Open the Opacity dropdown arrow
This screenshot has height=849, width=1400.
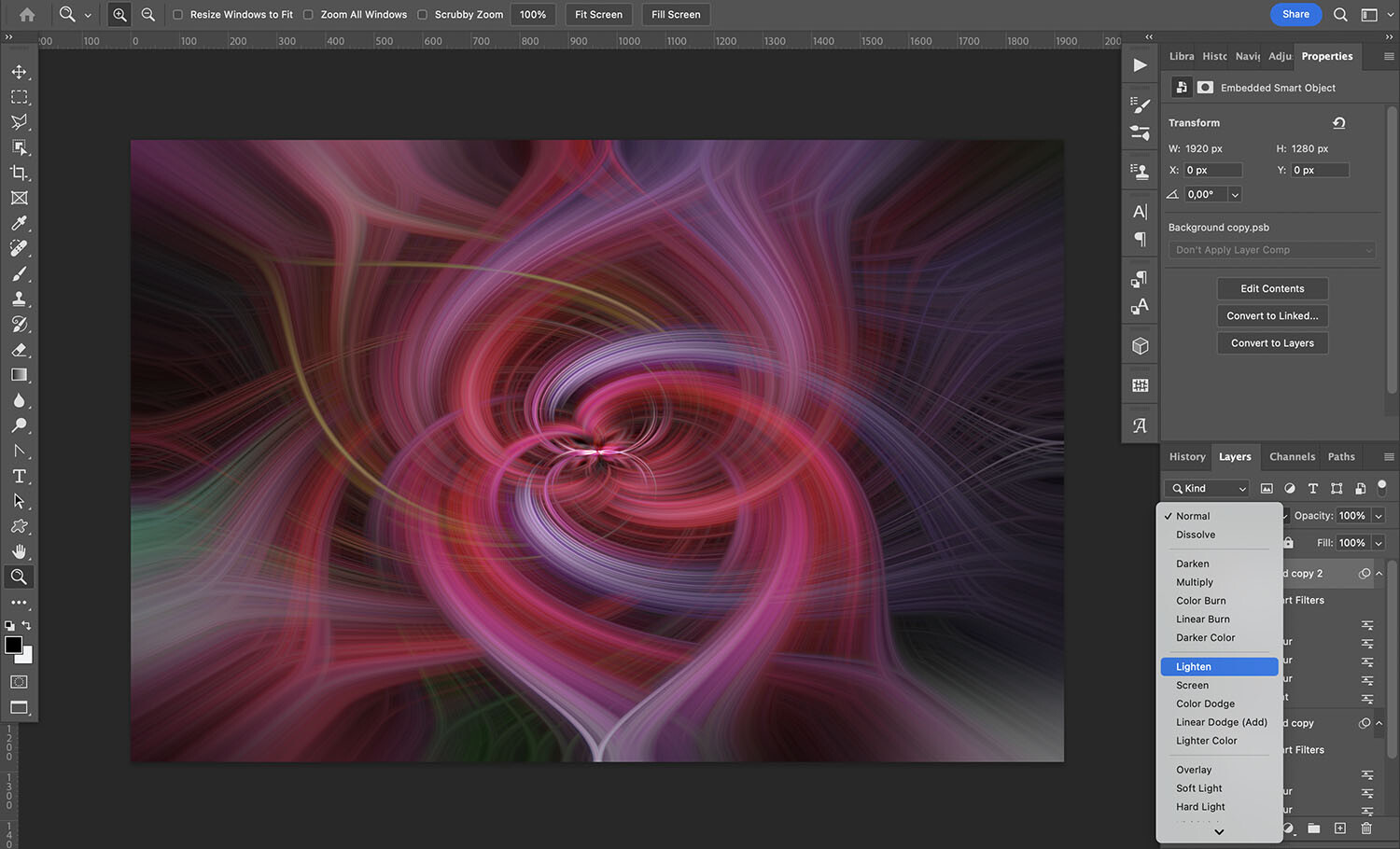coord(1379,515)
